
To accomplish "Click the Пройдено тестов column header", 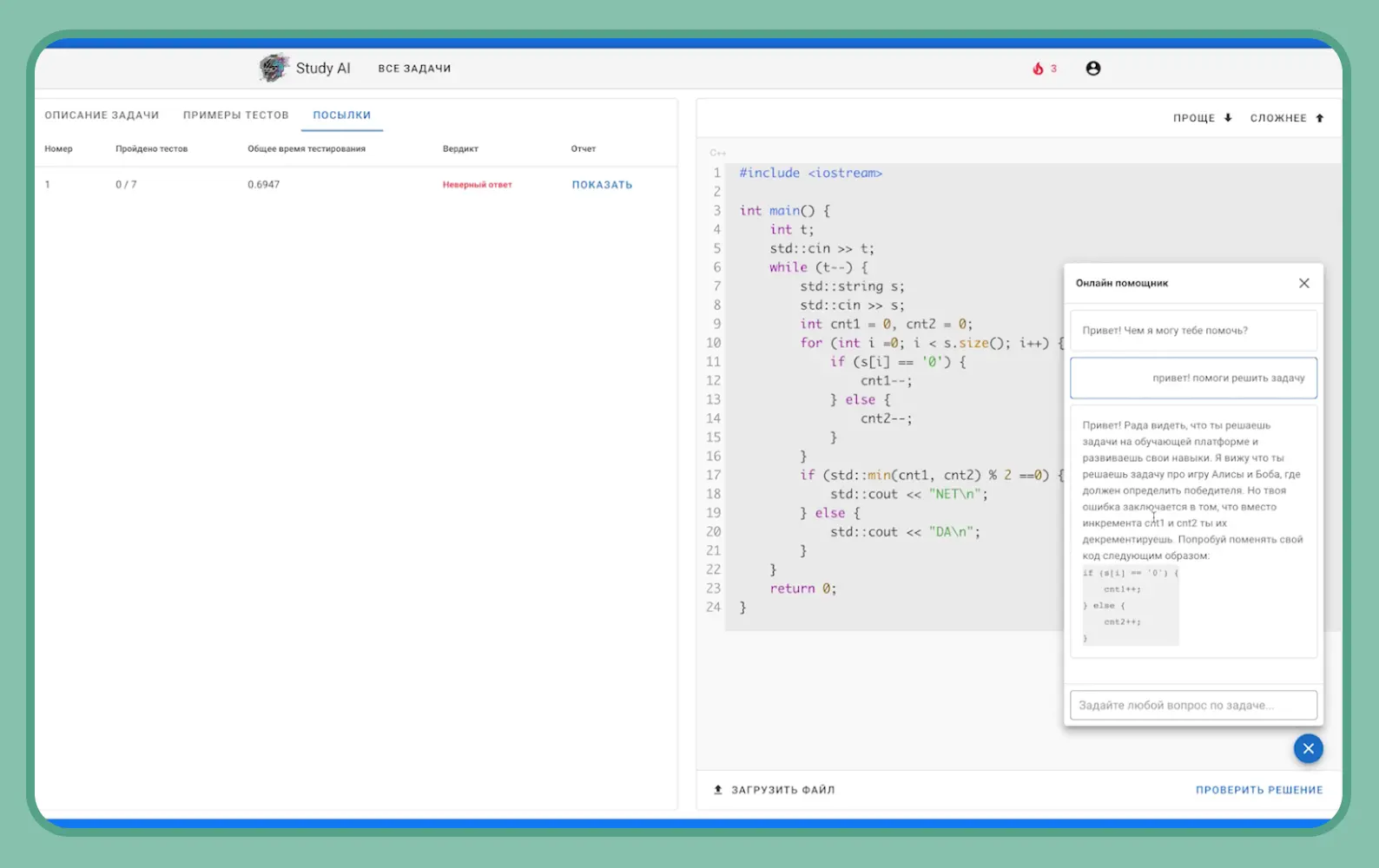I will tap(151, 148).
